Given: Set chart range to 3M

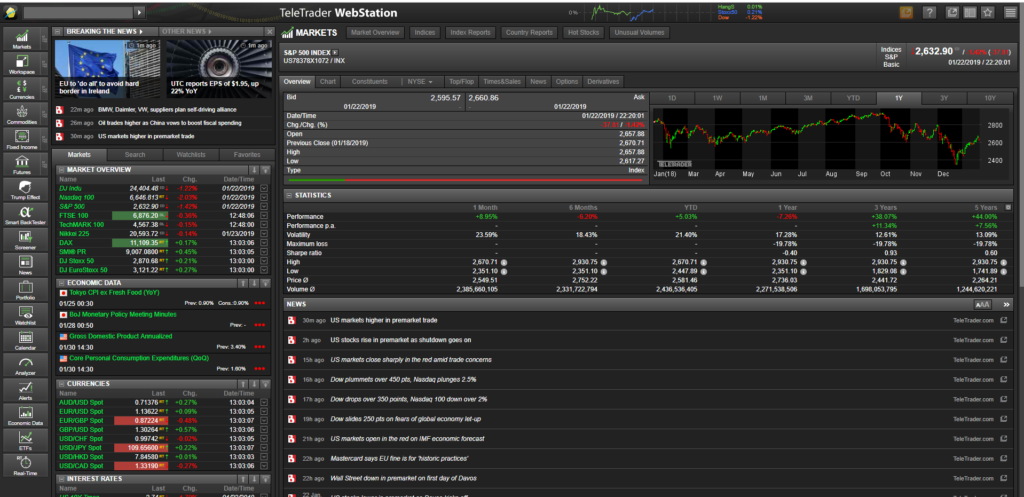Looking at the screenshot, I should pyautogui.click(x=808, y=99).
